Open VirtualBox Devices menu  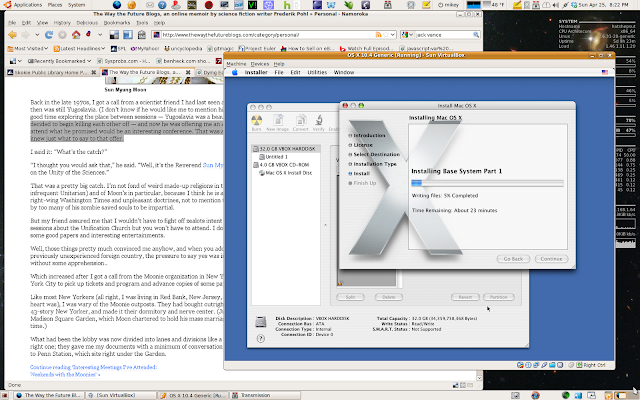[260, 64]
